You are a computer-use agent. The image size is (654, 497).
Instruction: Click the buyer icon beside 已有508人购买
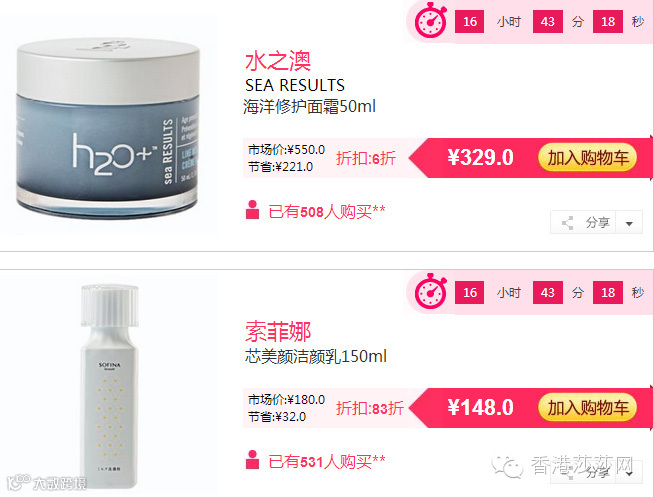252,210
